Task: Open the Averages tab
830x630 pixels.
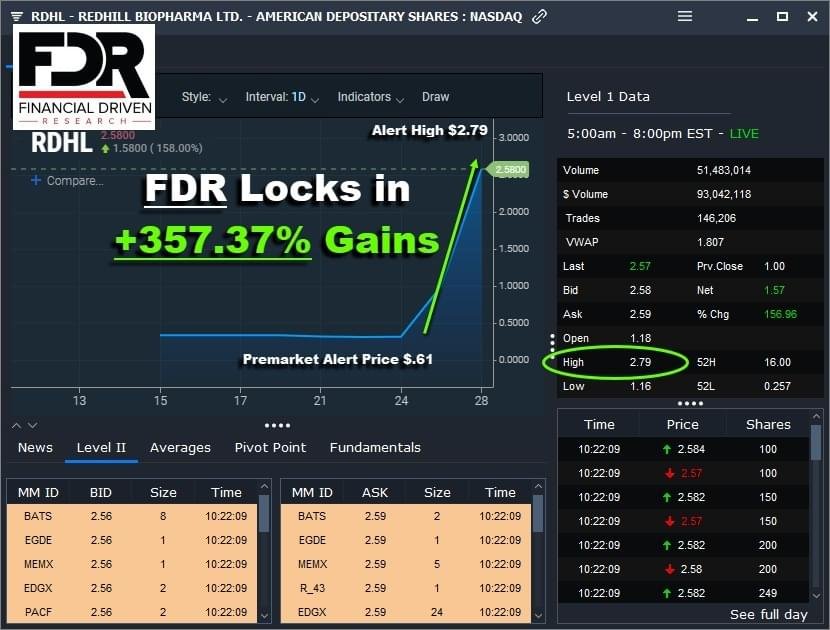Action: pos(180,448)
